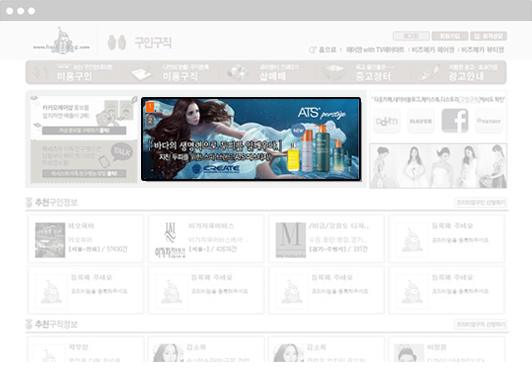Open the 비즈메카 헤어짱 link
Viewport: 532px width, 368px height.
pos(433,50)
